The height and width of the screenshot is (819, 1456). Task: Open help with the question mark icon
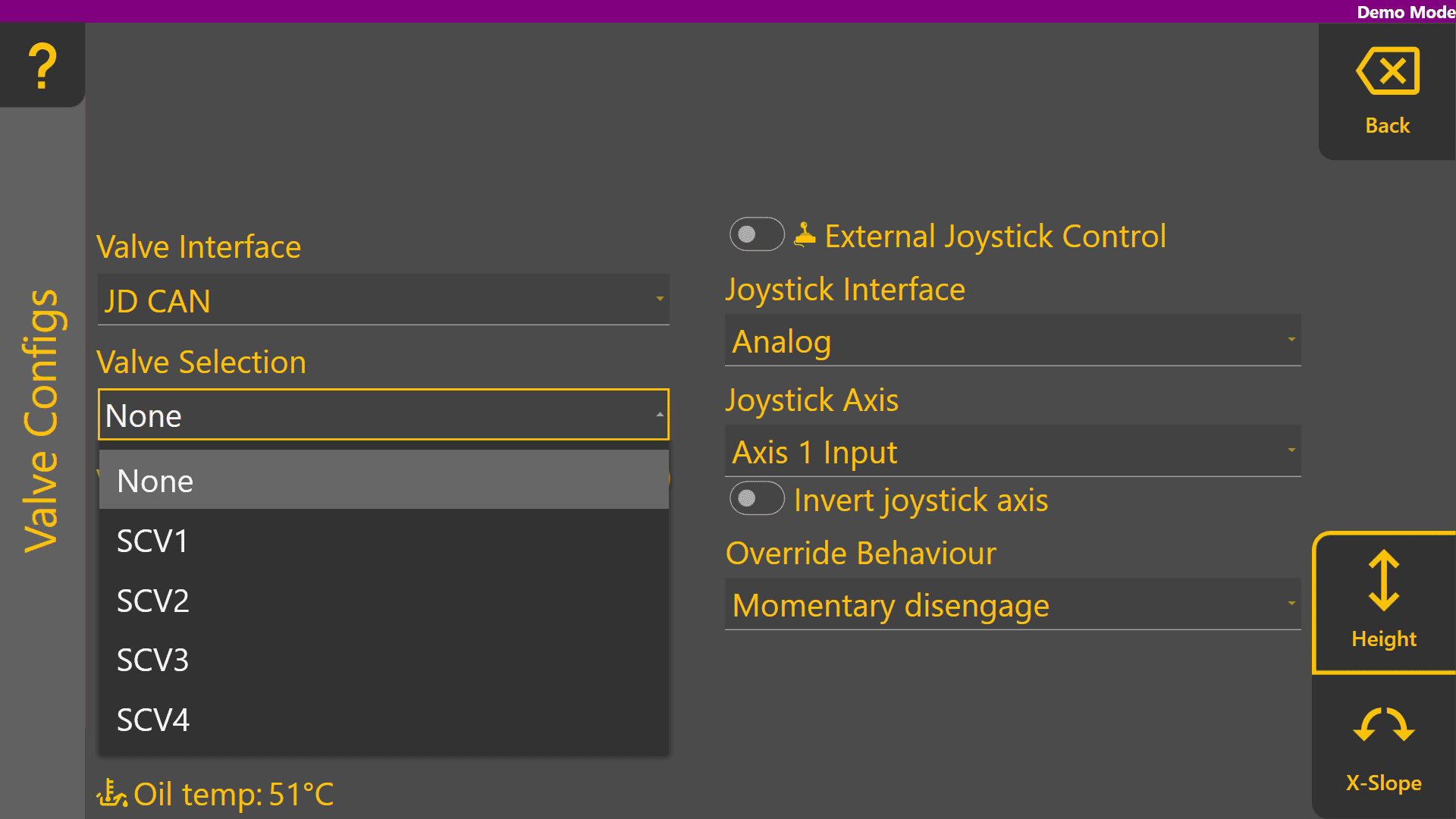[x=42, y=65]
